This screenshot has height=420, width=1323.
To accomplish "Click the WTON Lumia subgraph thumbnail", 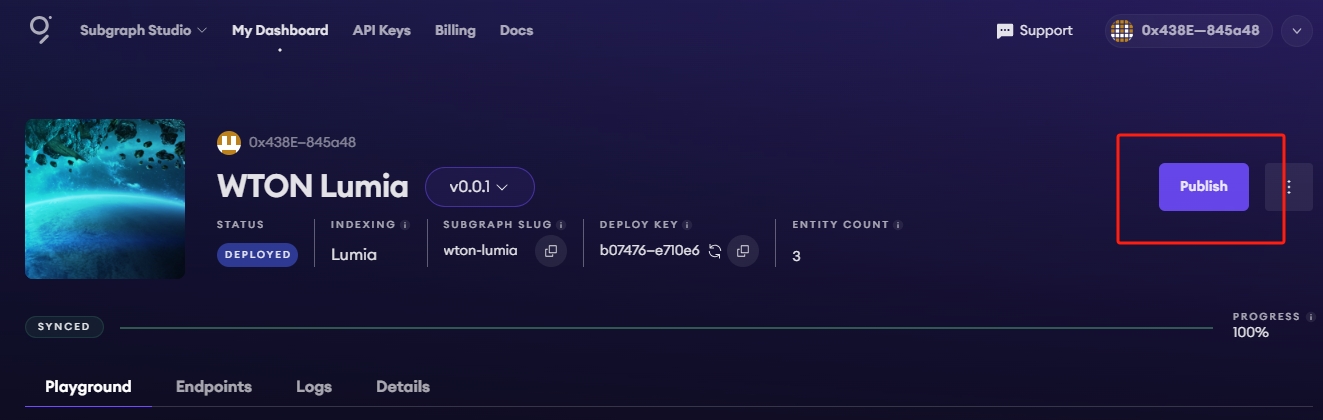I will click(105, 199).
